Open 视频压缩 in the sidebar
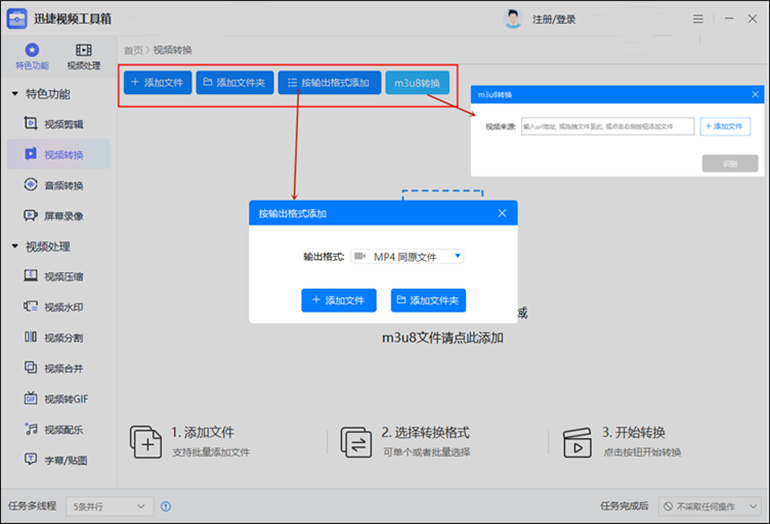 tap(58, 276)
